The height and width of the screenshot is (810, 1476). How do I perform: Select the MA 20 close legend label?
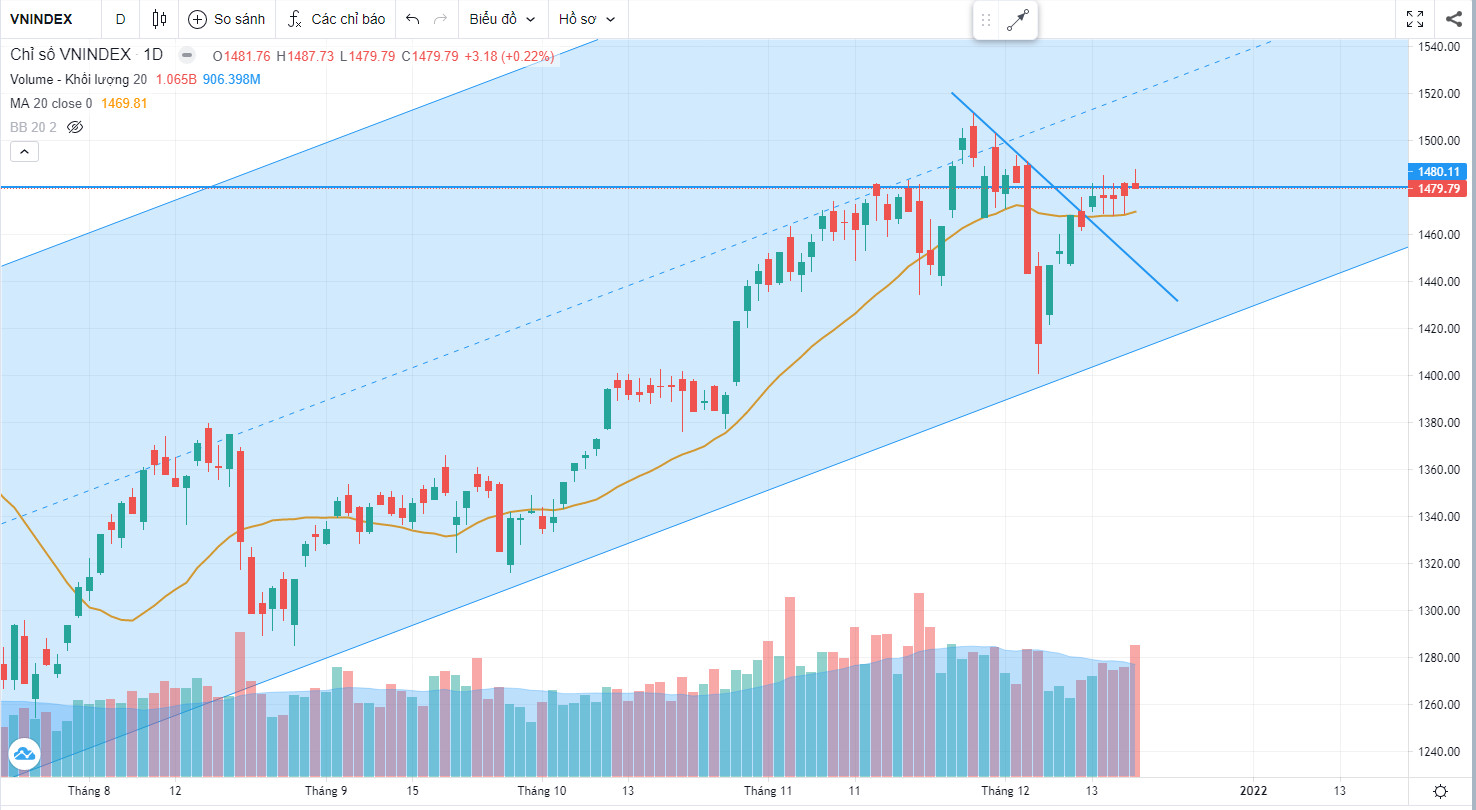coord(50,103)
